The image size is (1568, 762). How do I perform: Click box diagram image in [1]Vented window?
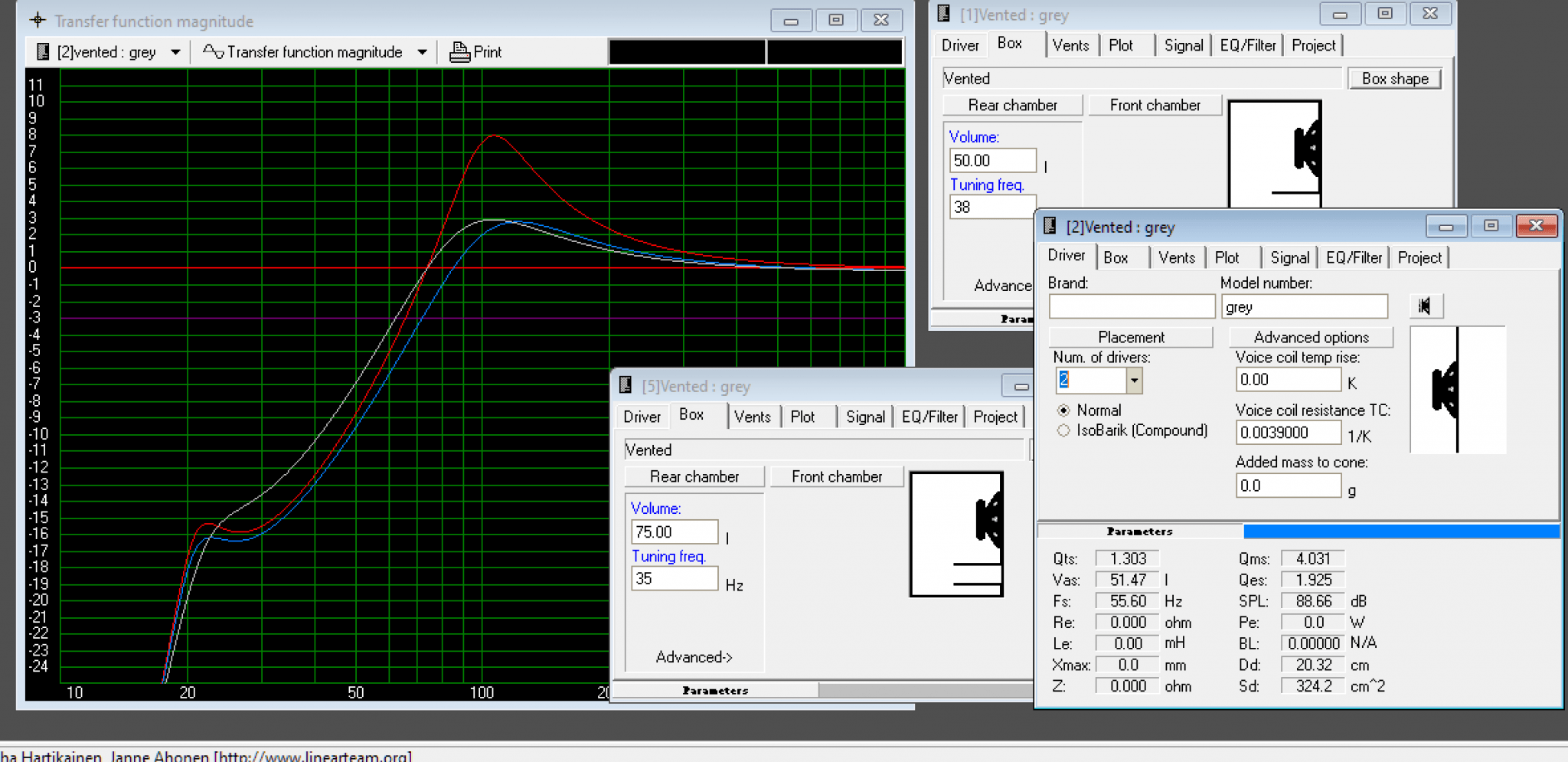(x=1275, y=154)
